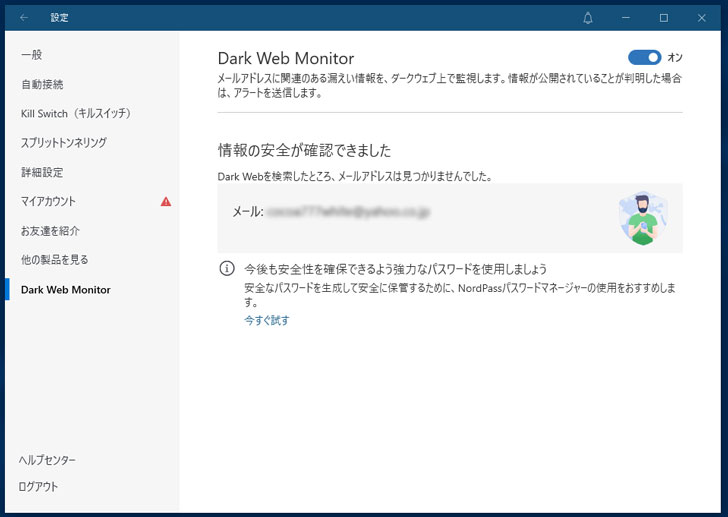
Task: Open the Kill Switch (キルスイッチ) settings
Action: pyautogui.click(x=76, y=113)
